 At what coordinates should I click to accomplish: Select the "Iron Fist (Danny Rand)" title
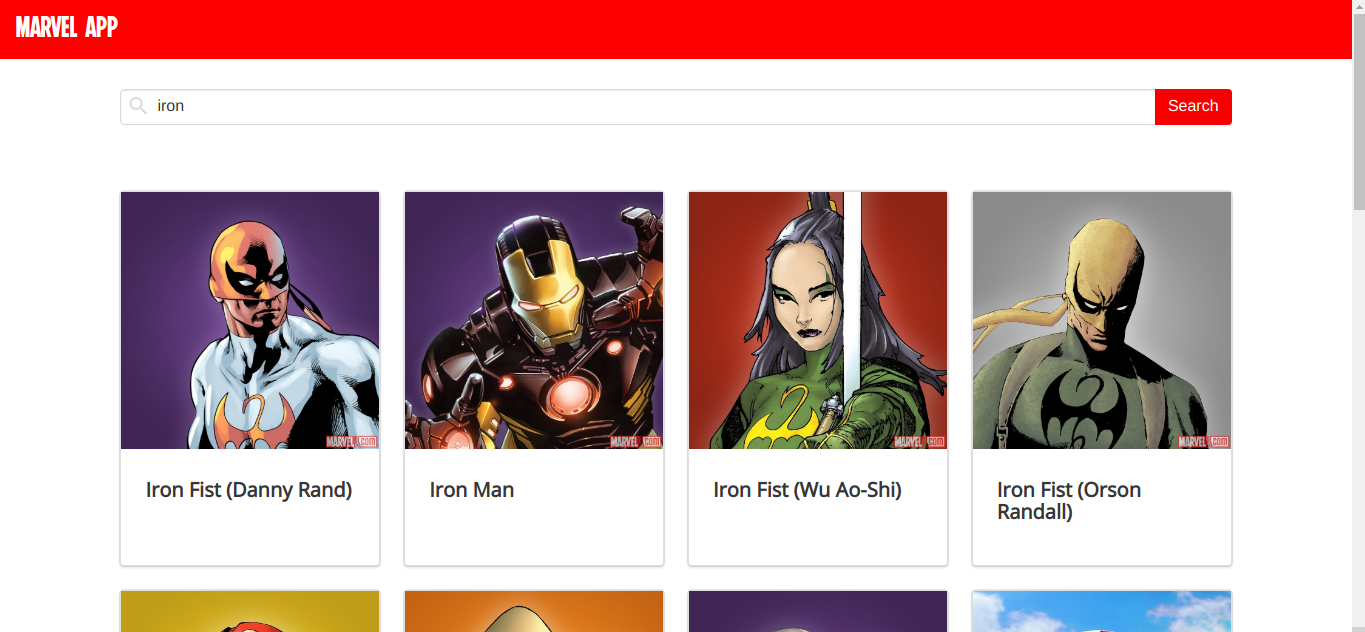(x=249, y=490)
